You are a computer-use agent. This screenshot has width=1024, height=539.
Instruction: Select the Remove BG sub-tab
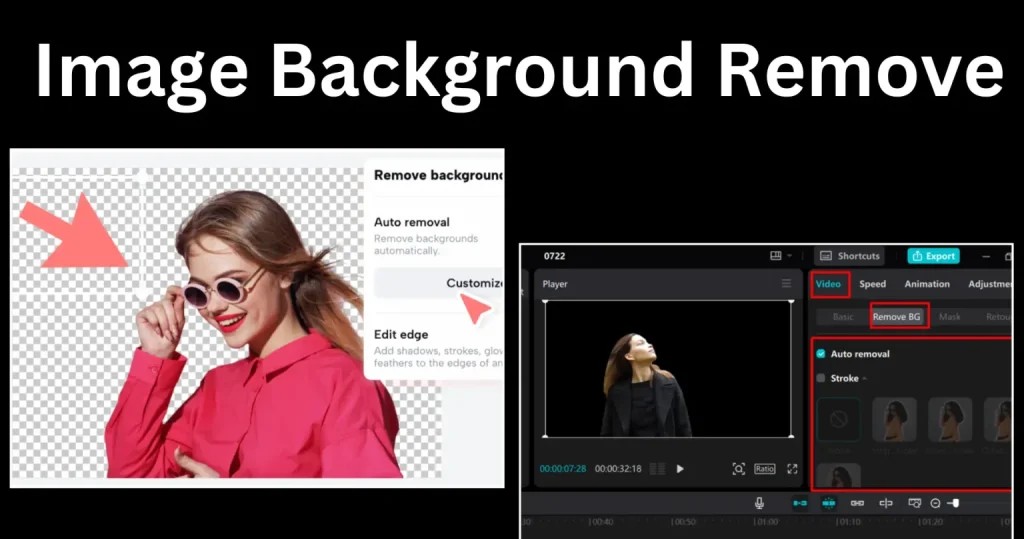(x=897, y=317)
